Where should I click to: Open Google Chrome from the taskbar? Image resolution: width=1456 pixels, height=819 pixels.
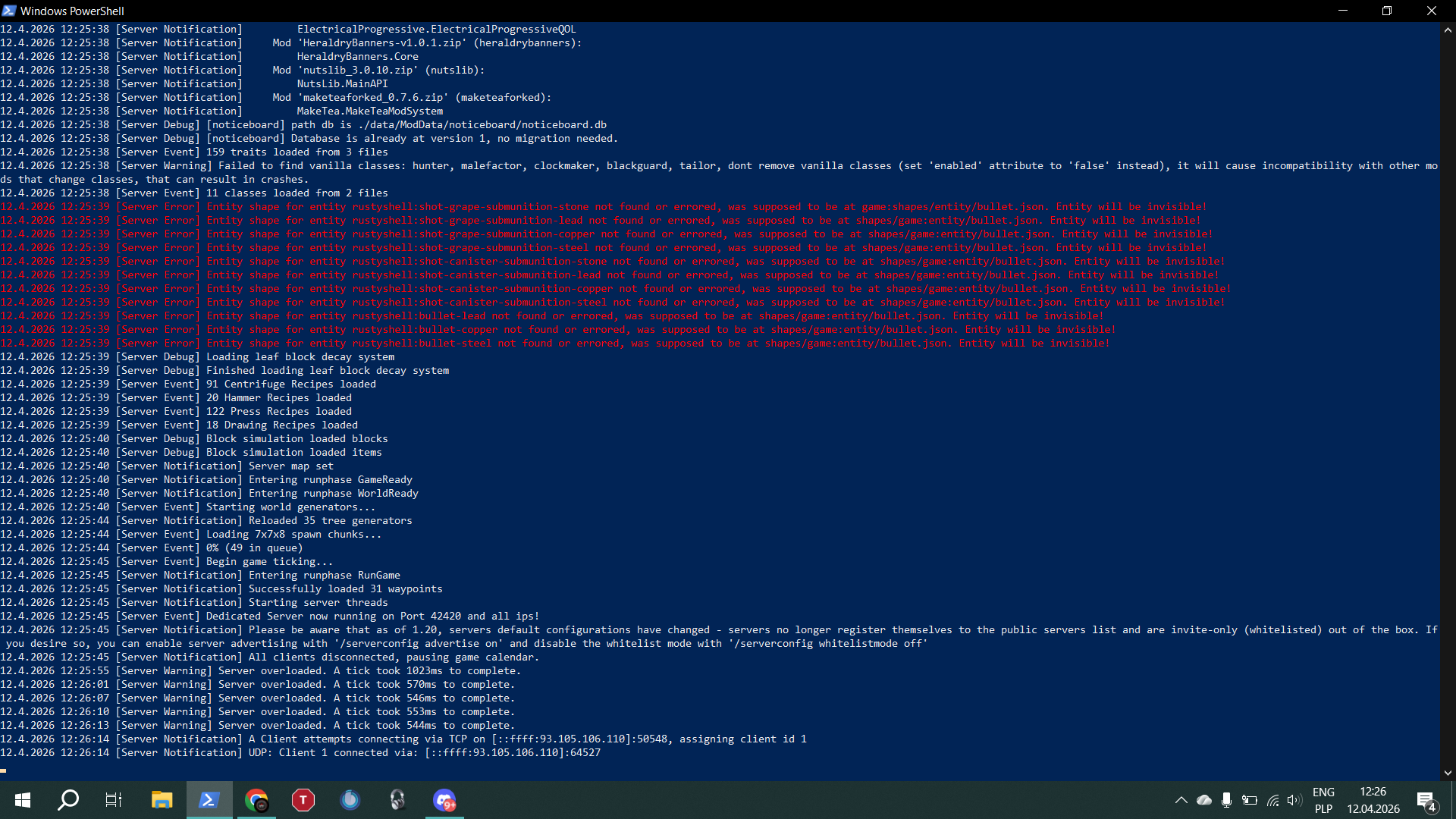tap(256, 800)
